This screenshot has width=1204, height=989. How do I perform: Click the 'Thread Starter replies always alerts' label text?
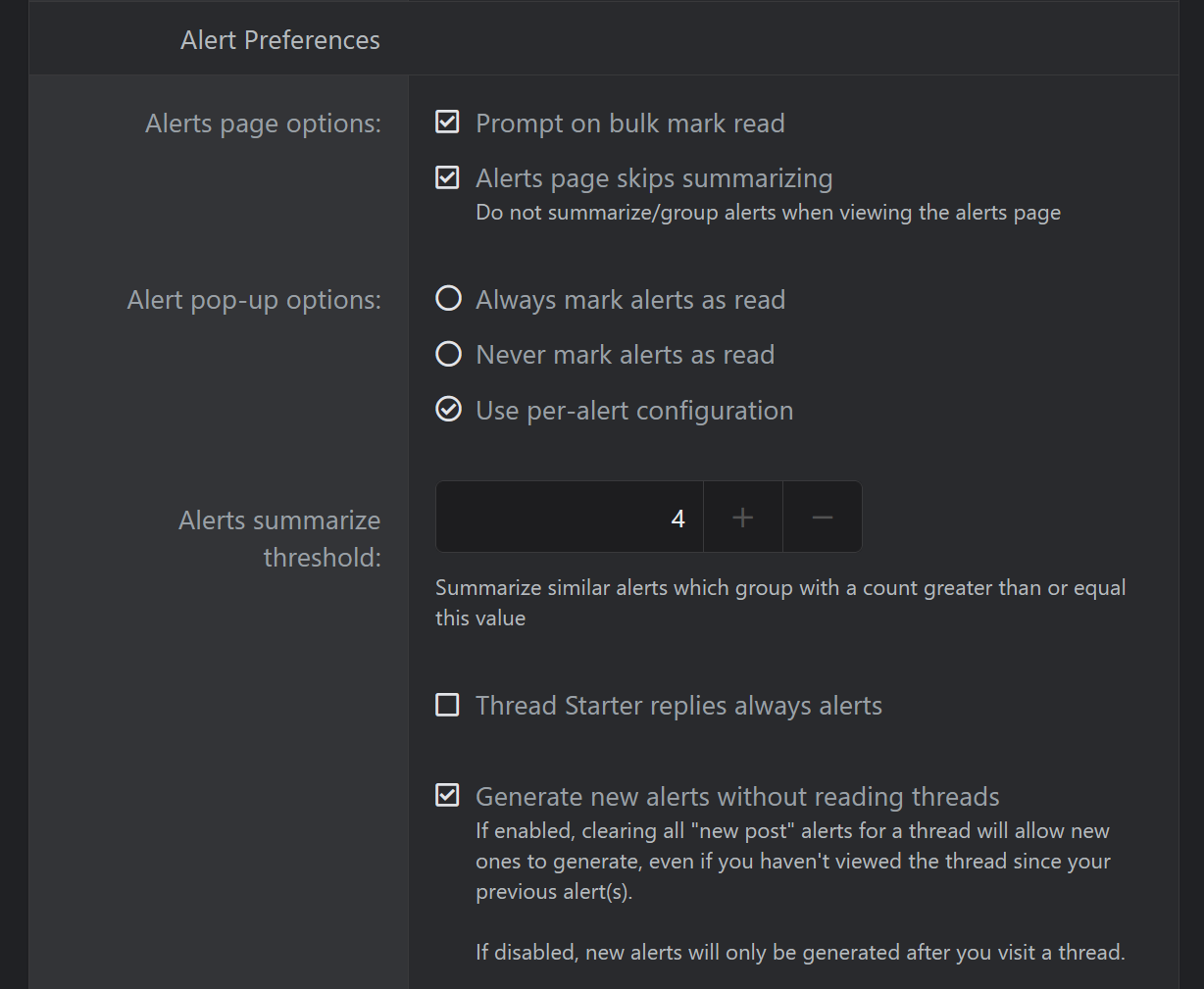pyautogui.click(x=678, y=706)
